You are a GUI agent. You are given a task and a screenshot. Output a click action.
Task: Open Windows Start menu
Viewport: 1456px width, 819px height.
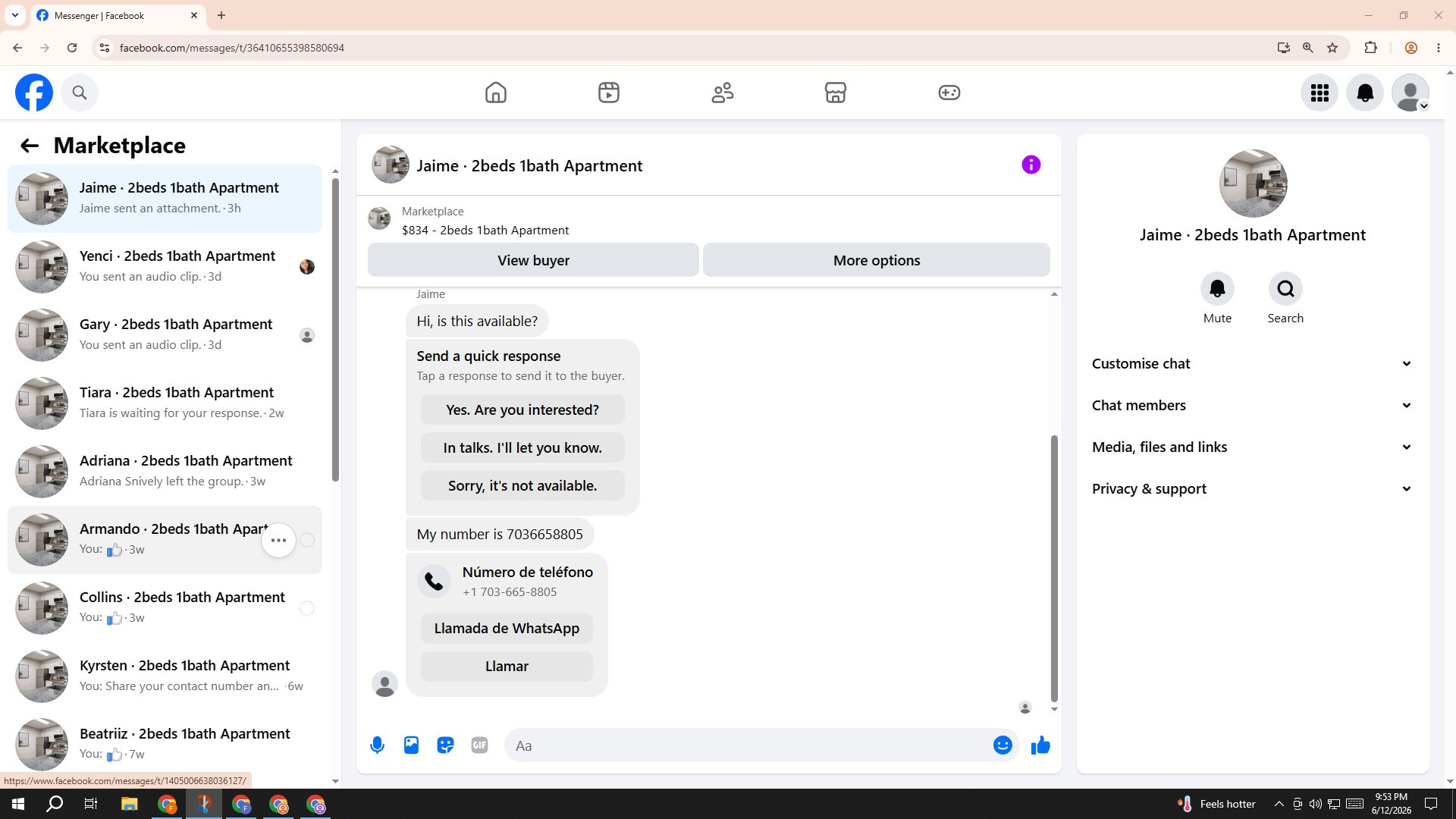tap(18, 804)
